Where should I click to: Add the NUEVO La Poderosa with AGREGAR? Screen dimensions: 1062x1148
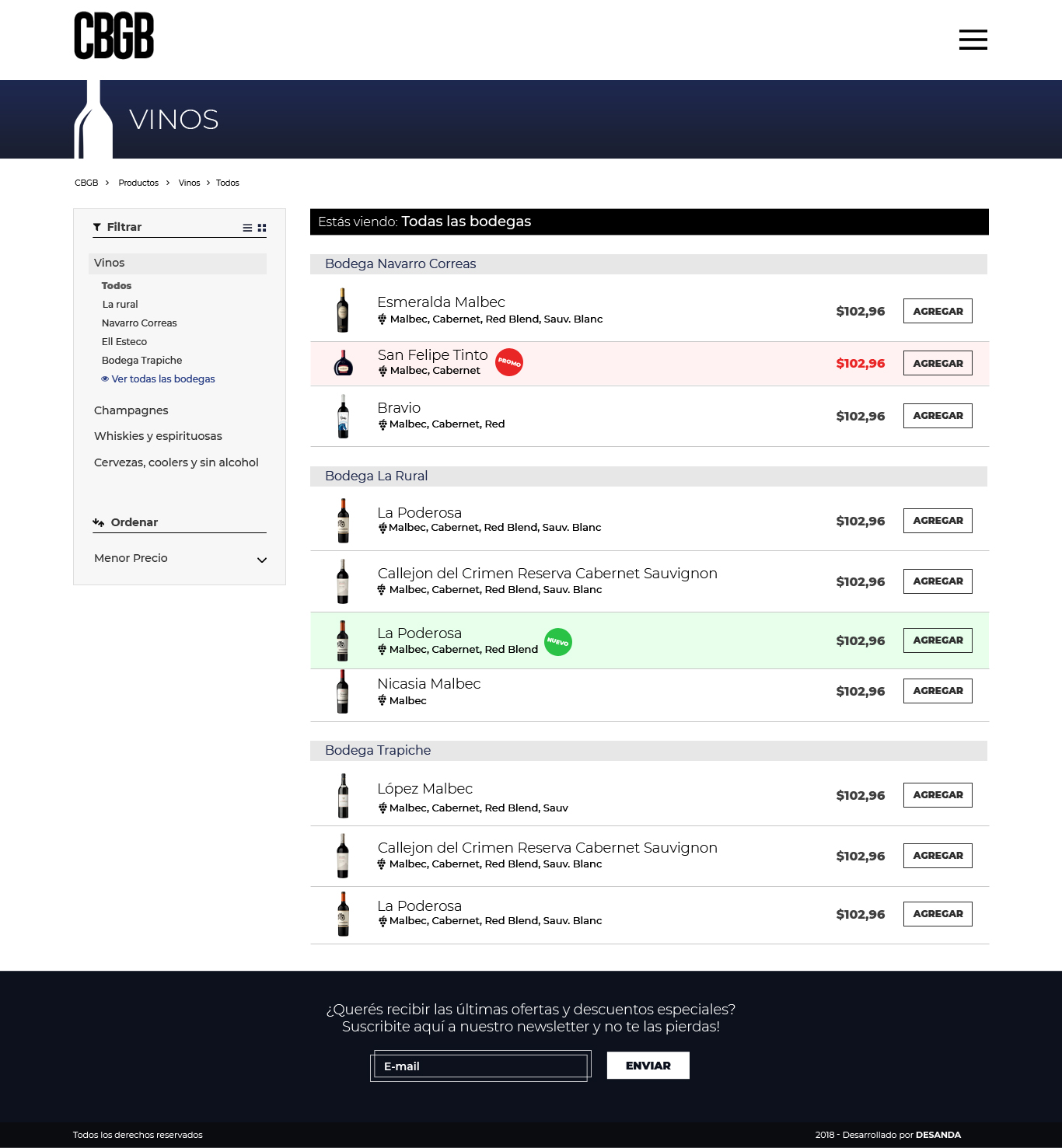(x=938, y=640)
